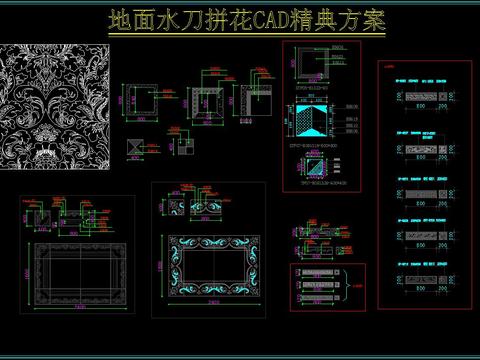This screenshot has height=360, width=480.
Task: Select the cyan scroll-ornament rectangular border drawing
Action: 214,266
